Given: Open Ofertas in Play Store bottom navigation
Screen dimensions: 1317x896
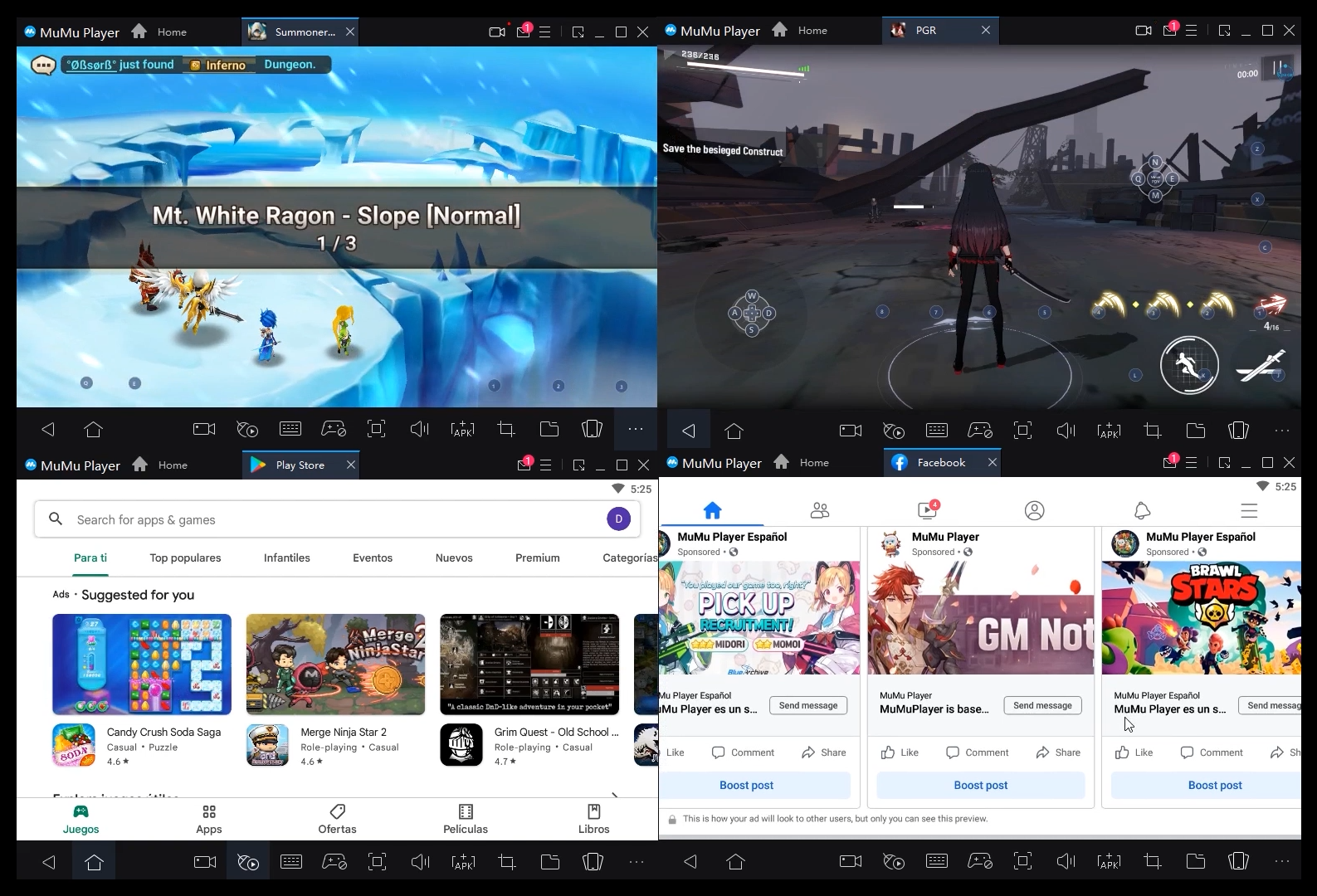Looking at the screenshot, I should pos(337,819).
